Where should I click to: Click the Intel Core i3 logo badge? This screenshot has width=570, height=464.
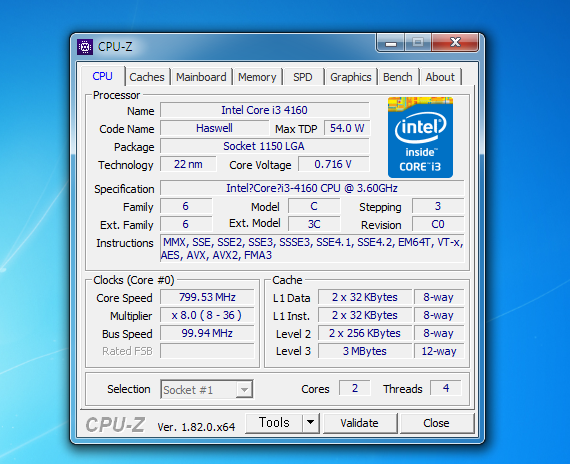pyautogui.click(x=420, y=137)
